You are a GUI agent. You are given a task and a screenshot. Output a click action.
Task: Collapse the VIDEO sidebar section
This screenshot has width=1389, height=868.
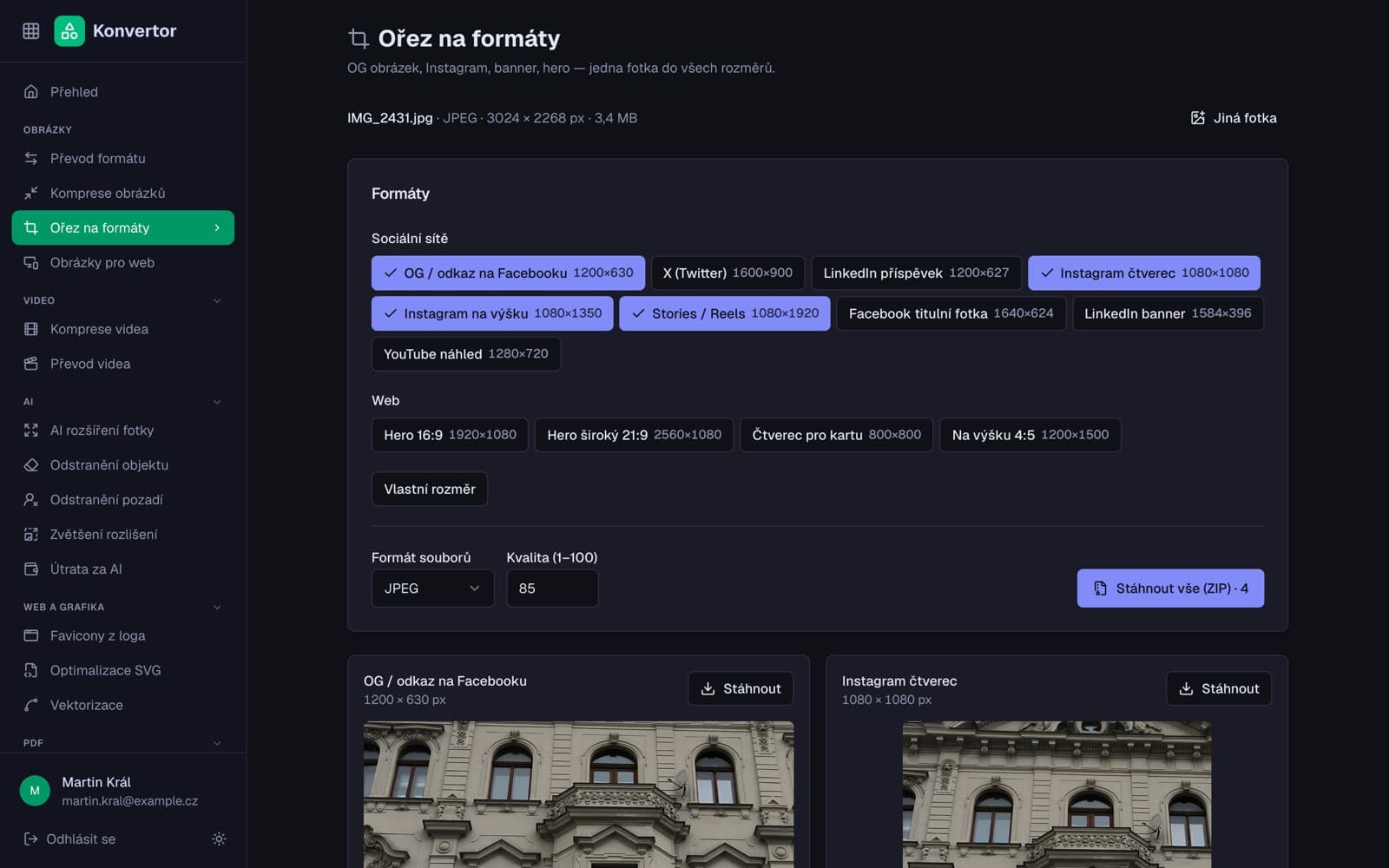pyautogui.click(x=217, y=300)
